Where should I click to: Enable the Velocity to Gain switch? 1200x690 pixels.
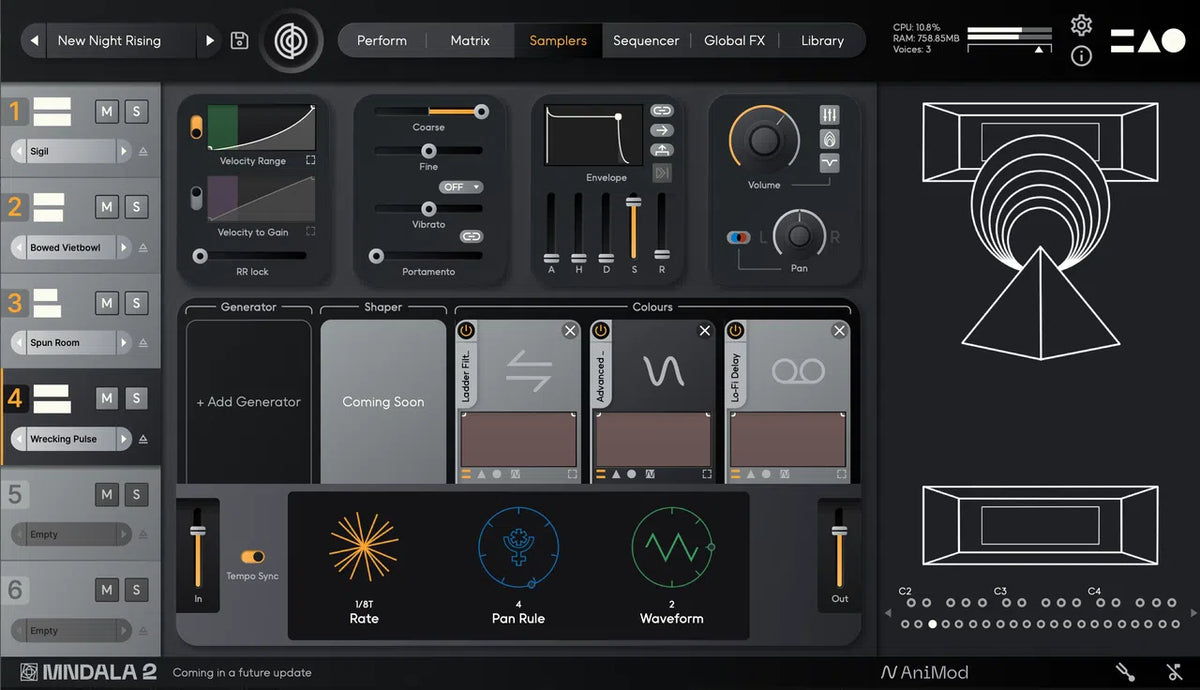pos(196,198)
